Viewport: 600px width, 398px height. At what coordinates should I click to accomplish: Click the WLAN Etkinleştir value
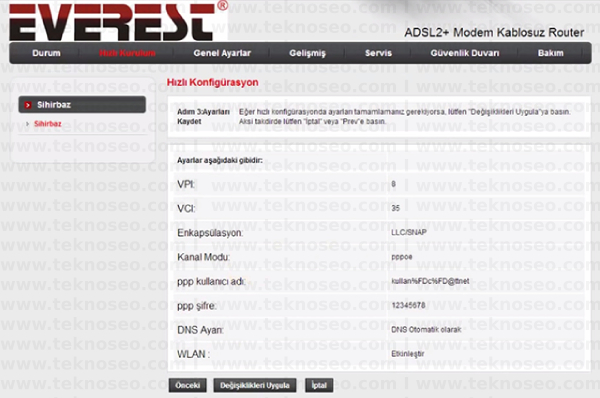[408, 354]
